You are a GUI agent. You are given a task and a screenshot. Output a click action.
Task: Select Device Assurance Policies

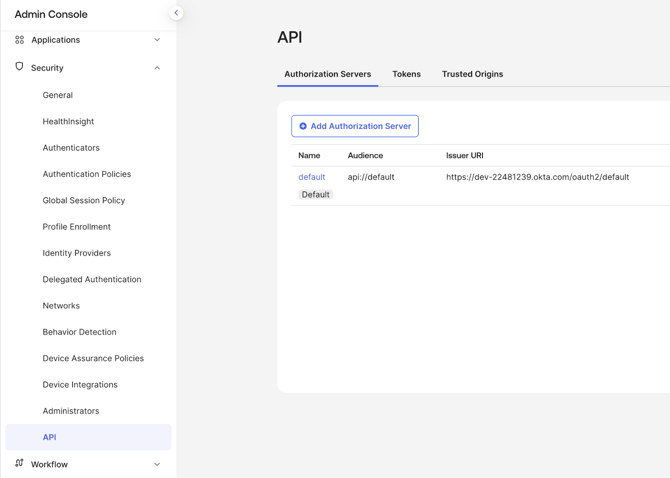[93, 358]
